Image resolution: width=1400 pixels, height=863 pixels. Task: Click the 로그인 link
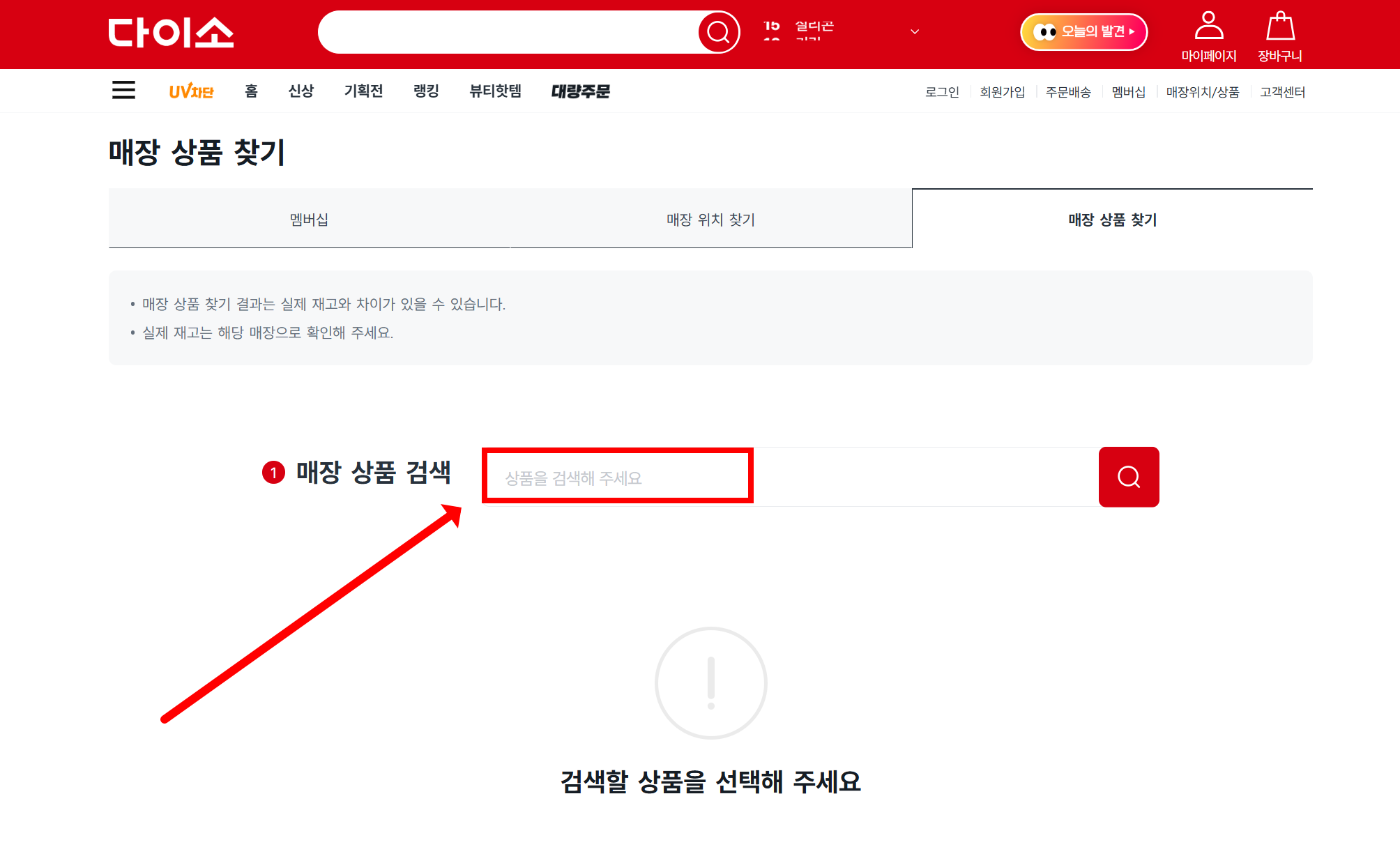[942, 91]
